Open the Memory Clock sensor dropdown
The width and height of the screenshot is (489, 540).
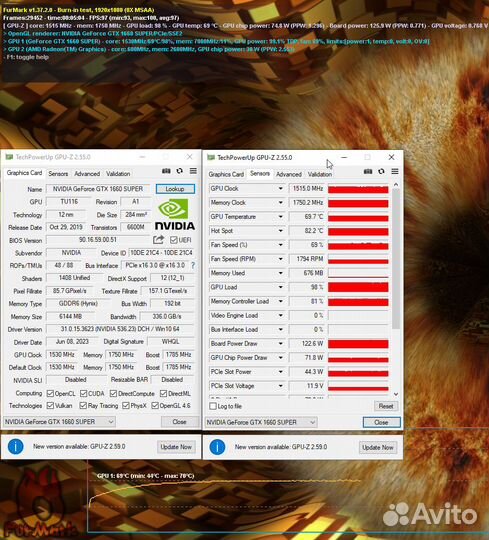pos(281,203)
